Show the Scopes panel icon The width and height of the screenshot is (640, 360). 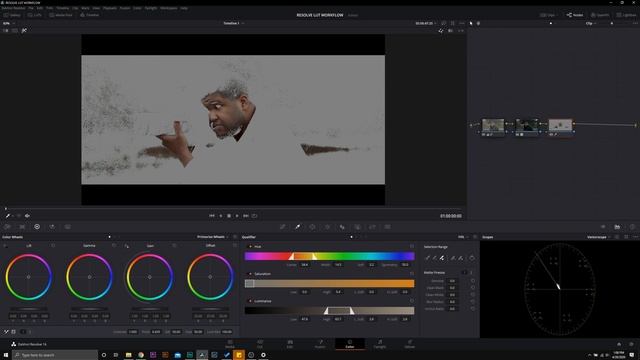tap(617, 227)
